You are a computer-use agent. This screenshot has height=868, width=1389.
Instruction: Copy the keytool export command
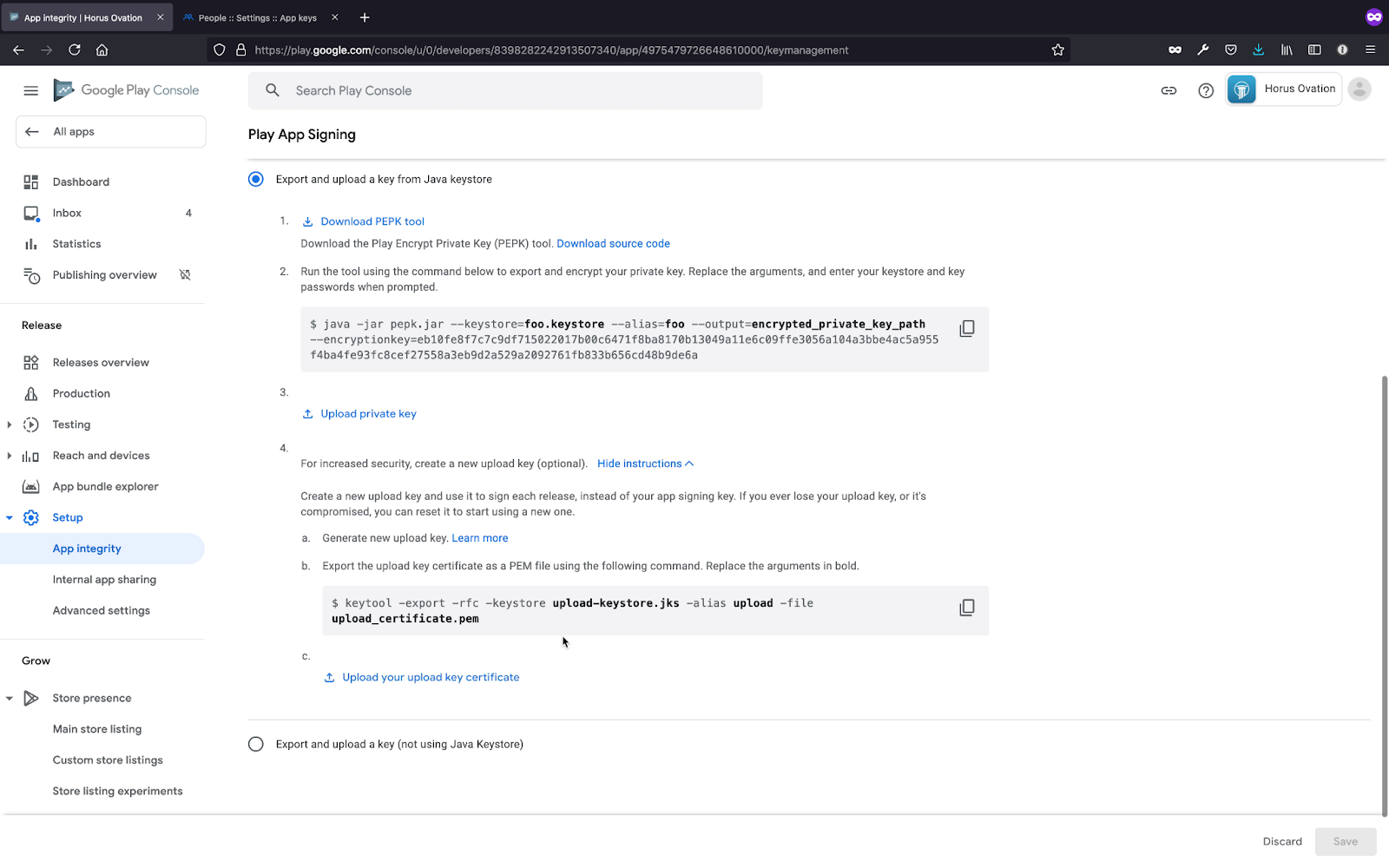pyautogui.click(x=967, y=608)
